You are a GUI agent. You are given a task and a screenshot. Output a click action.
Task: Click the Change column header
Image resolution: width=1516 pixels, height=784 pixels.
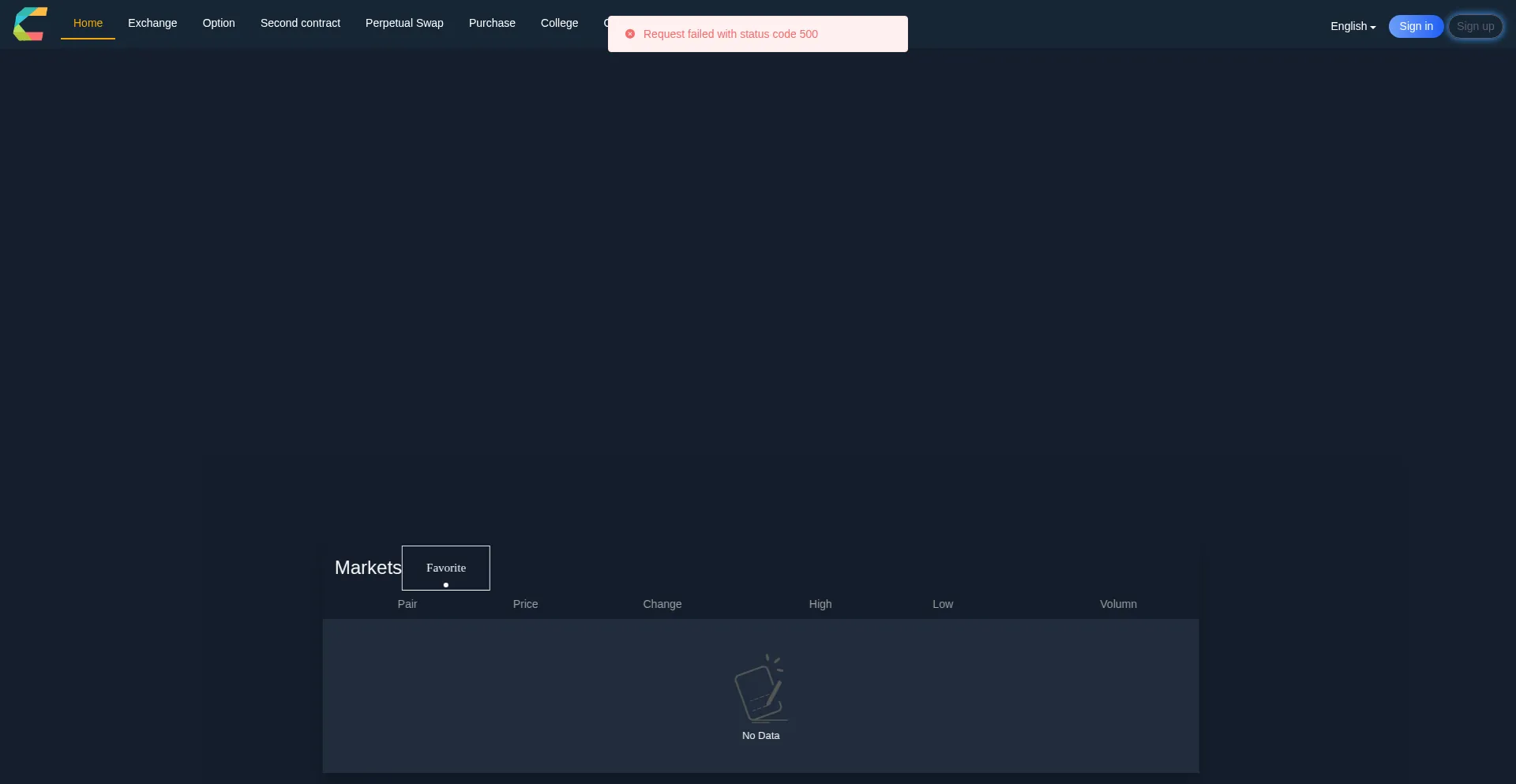tap(662, 604)
